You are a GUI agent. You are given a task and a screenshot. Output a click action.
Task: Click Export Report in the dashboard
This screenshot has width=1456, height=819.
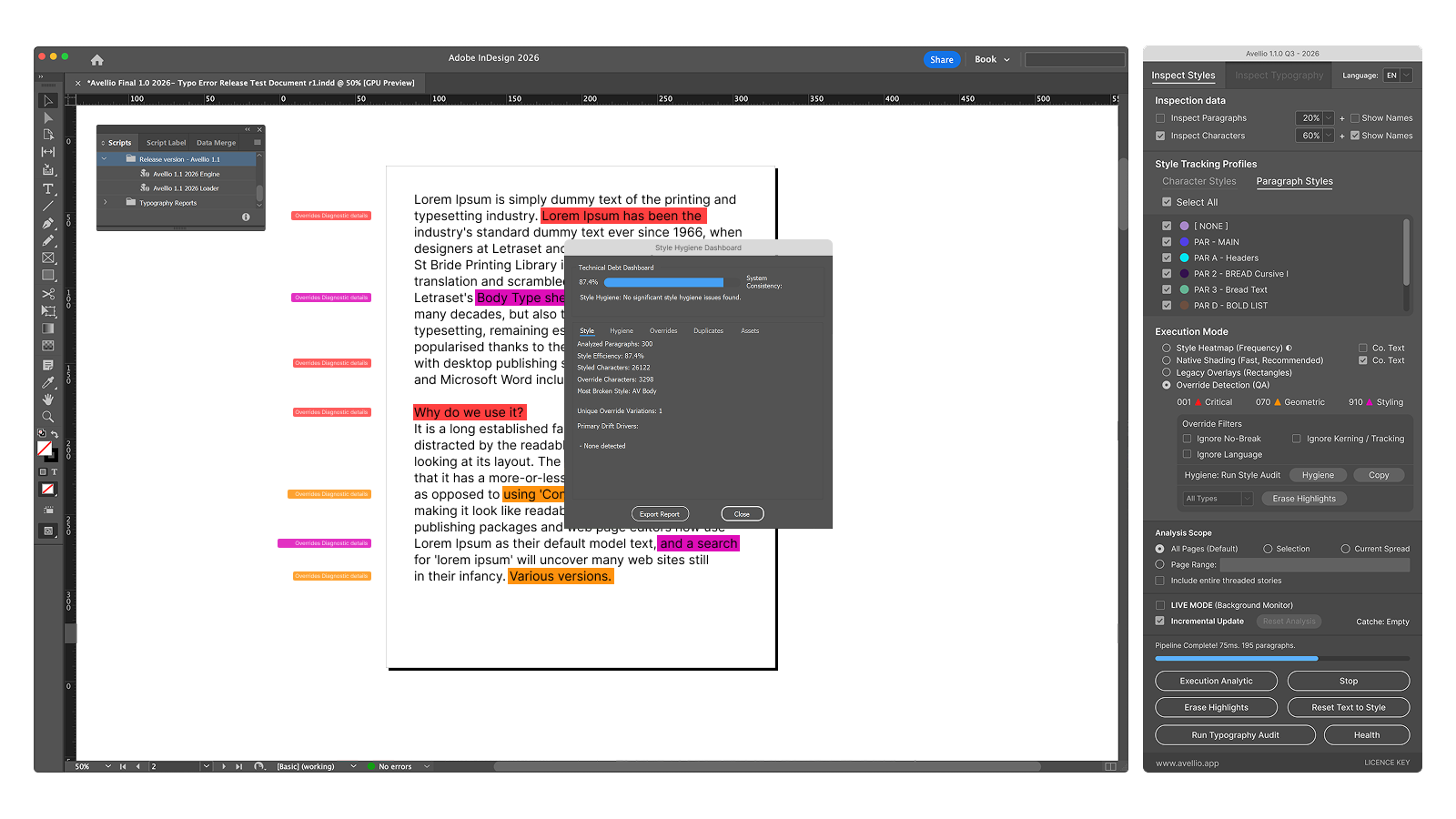coord(660,514)
